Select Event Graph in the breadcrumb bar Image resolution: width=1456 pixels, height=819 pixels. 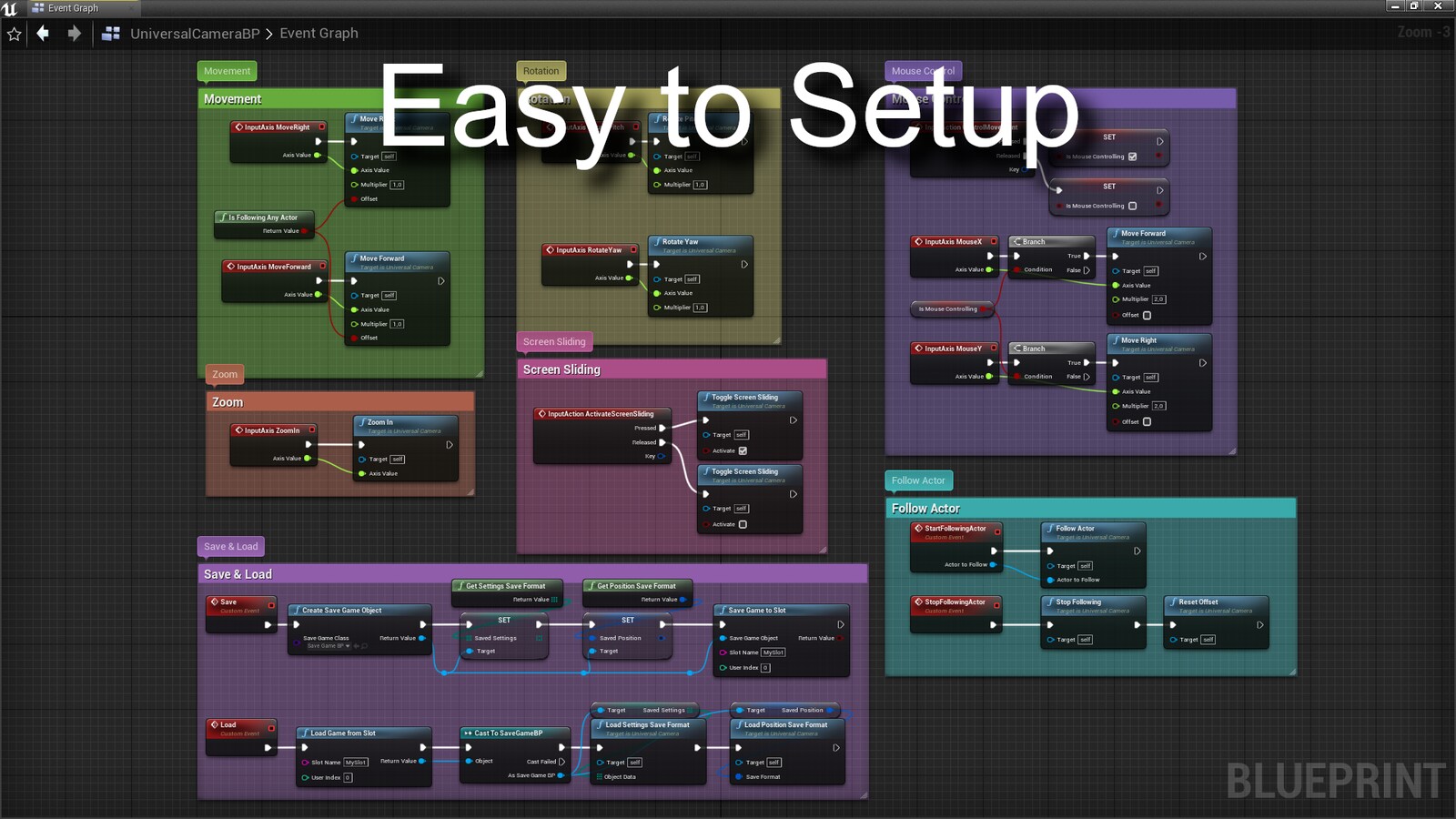click(x=318, y=33)
